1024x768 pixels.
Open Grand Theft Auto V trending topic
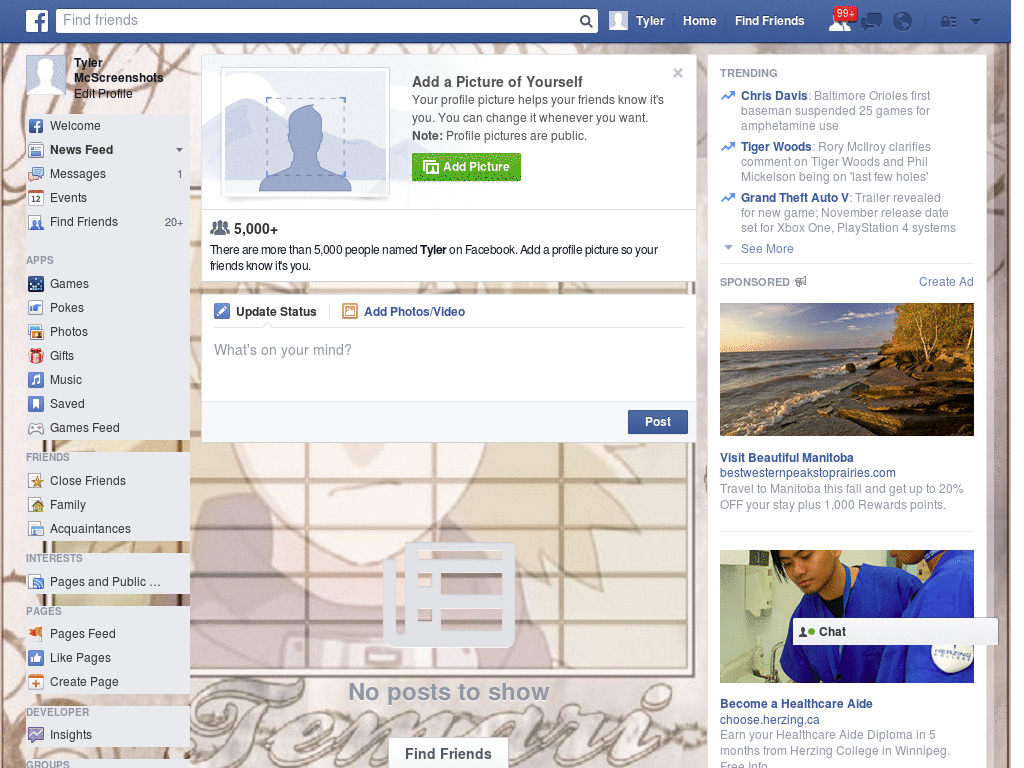coord(795,198)
